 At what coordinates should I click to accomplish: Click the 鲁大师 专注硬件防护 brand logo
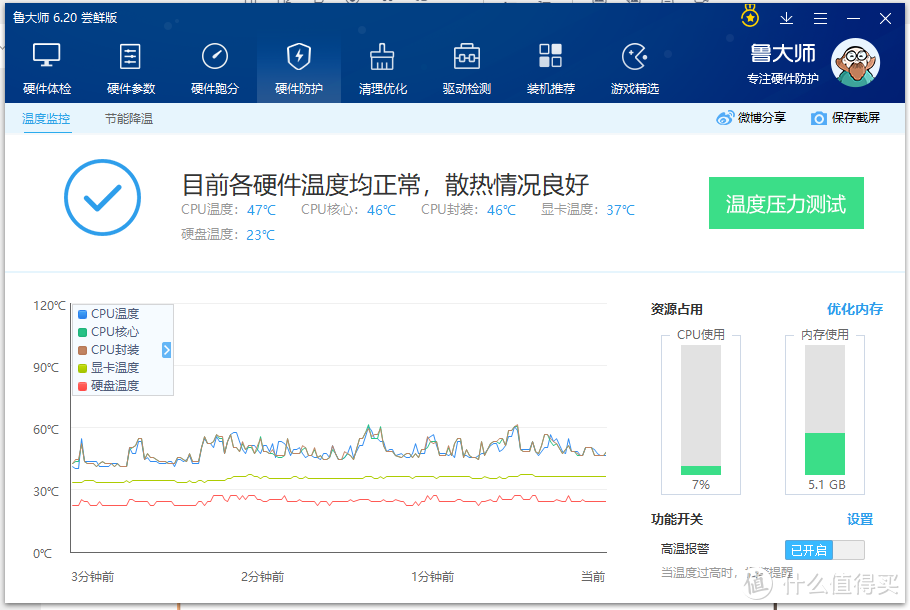[782, 63]
